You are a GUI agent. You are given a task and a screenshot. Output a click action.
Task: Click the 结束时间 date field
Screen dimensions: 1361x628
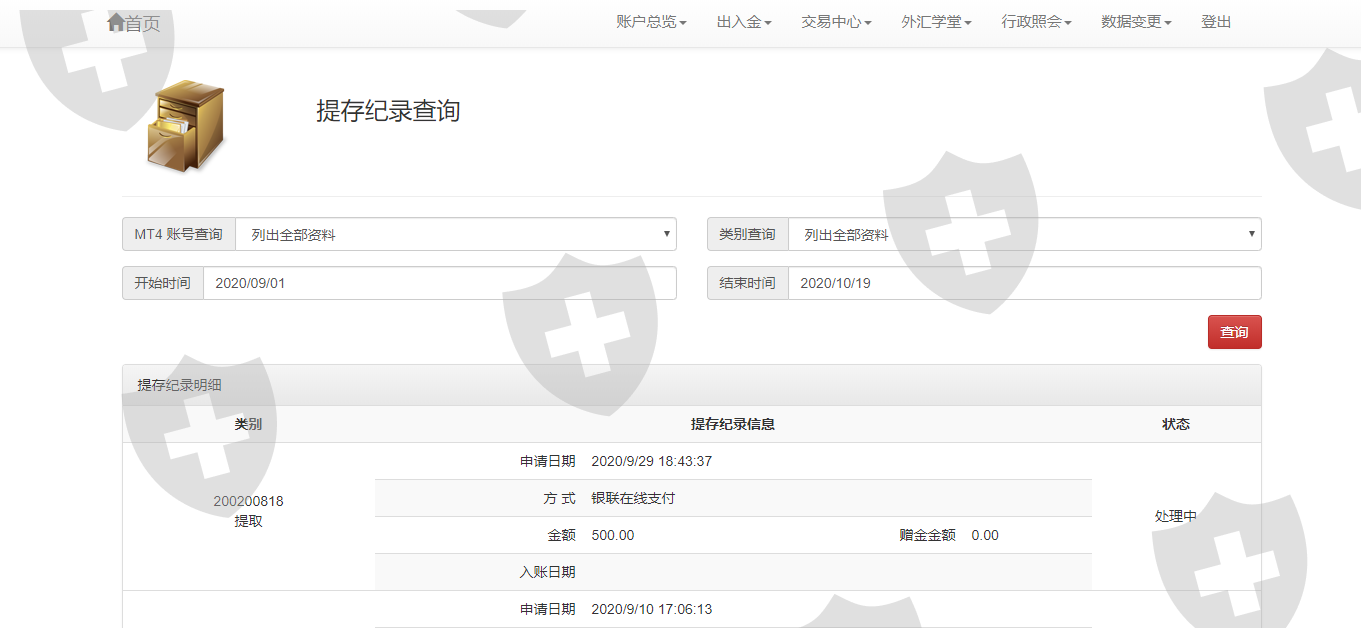pos(1024,283)
